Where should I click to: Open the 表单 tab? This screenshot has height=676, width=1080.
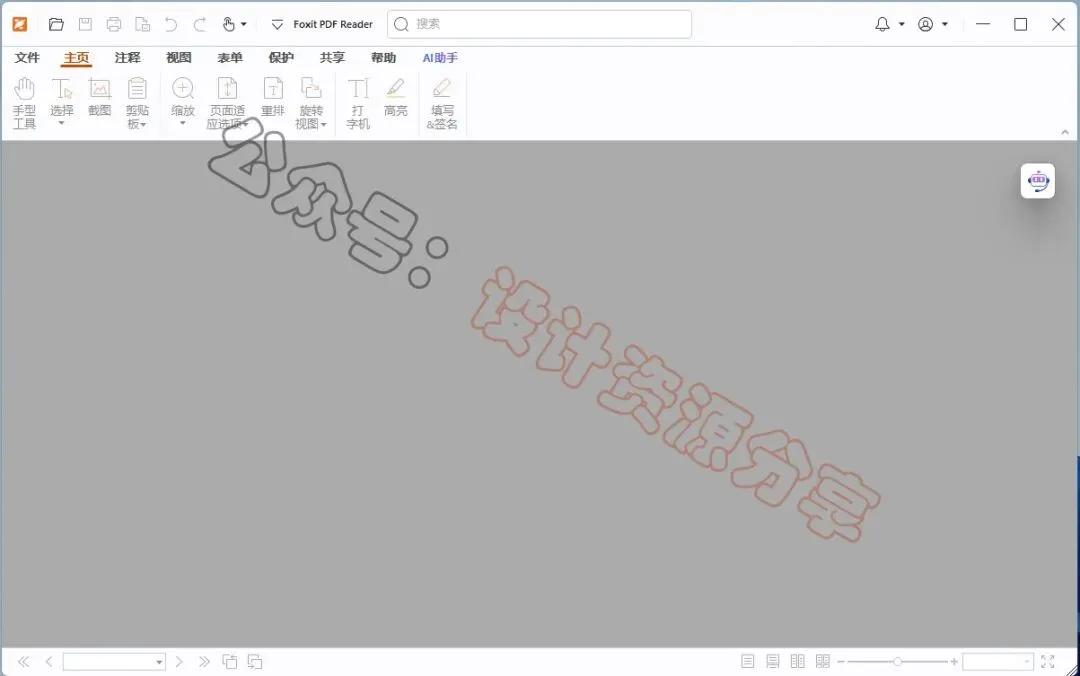[230, 58]
